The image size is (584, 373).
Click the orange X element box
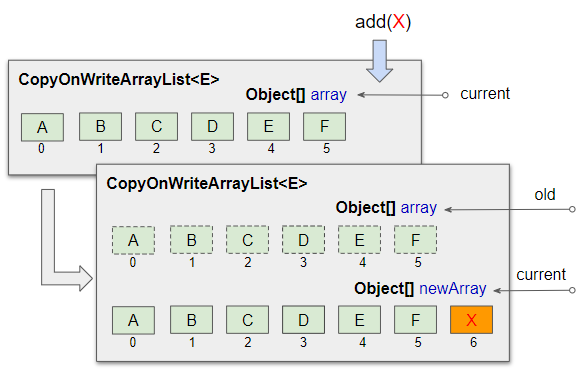coord(471,320)
